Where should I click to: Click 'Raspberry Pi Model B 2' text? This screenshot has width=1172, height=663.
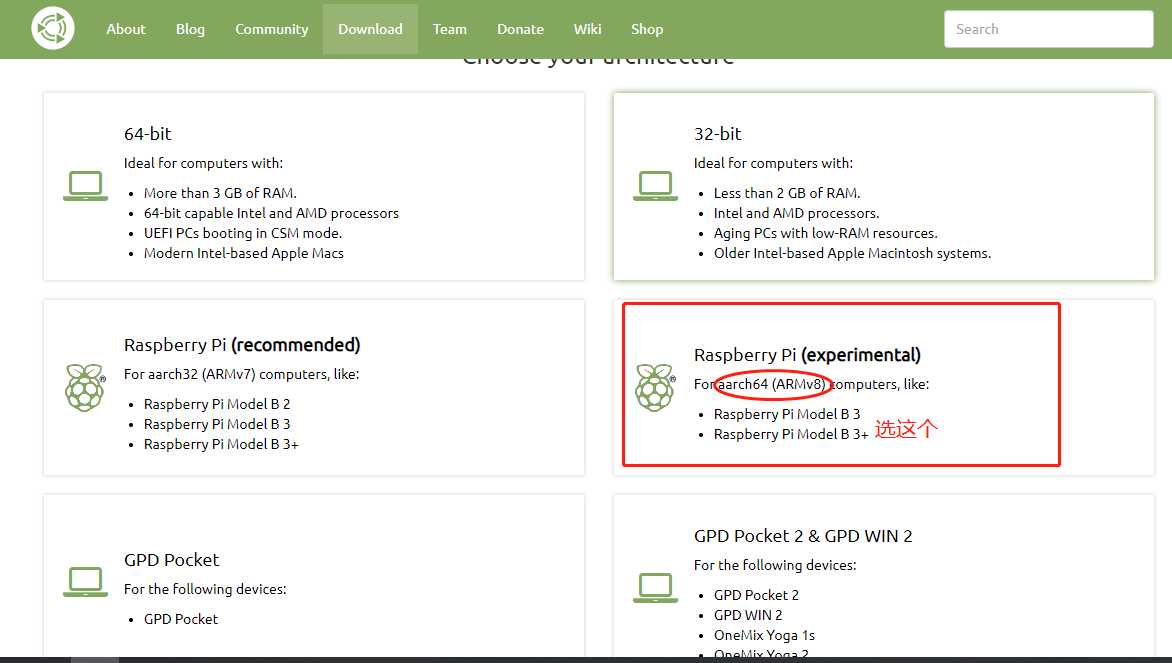click(x=217, y=404)
